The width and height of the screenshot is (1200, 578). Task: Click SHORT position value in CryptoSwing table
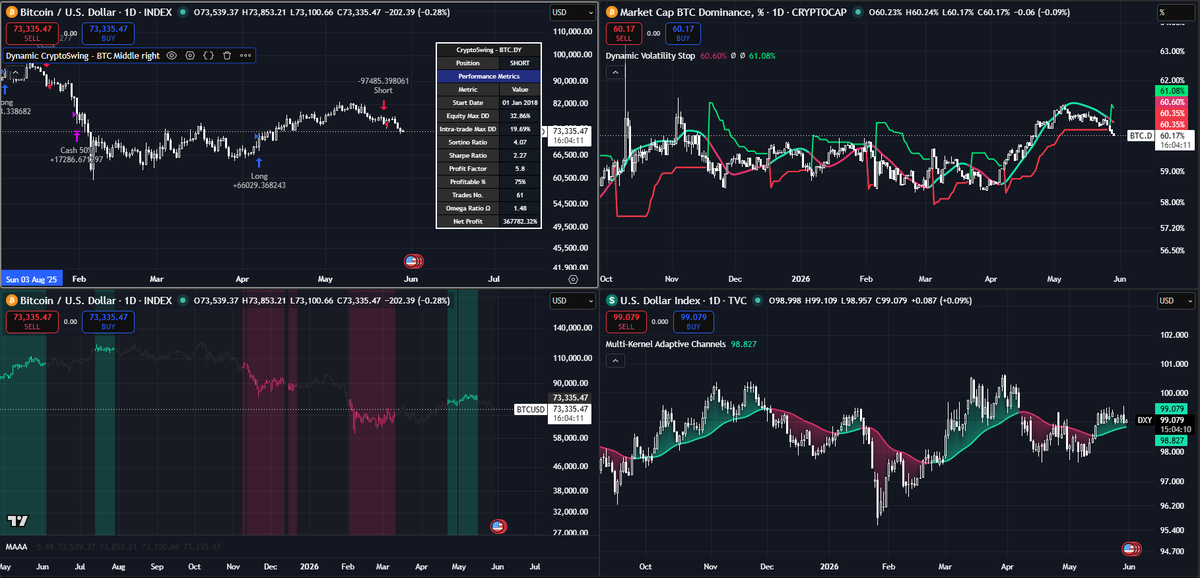click(x=520, y=62)
